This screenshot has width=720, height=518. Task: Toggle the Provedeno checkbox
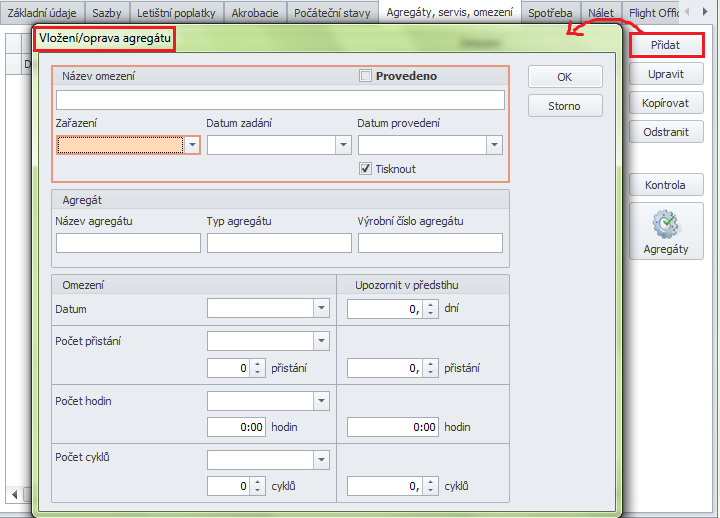click(366, 76)
